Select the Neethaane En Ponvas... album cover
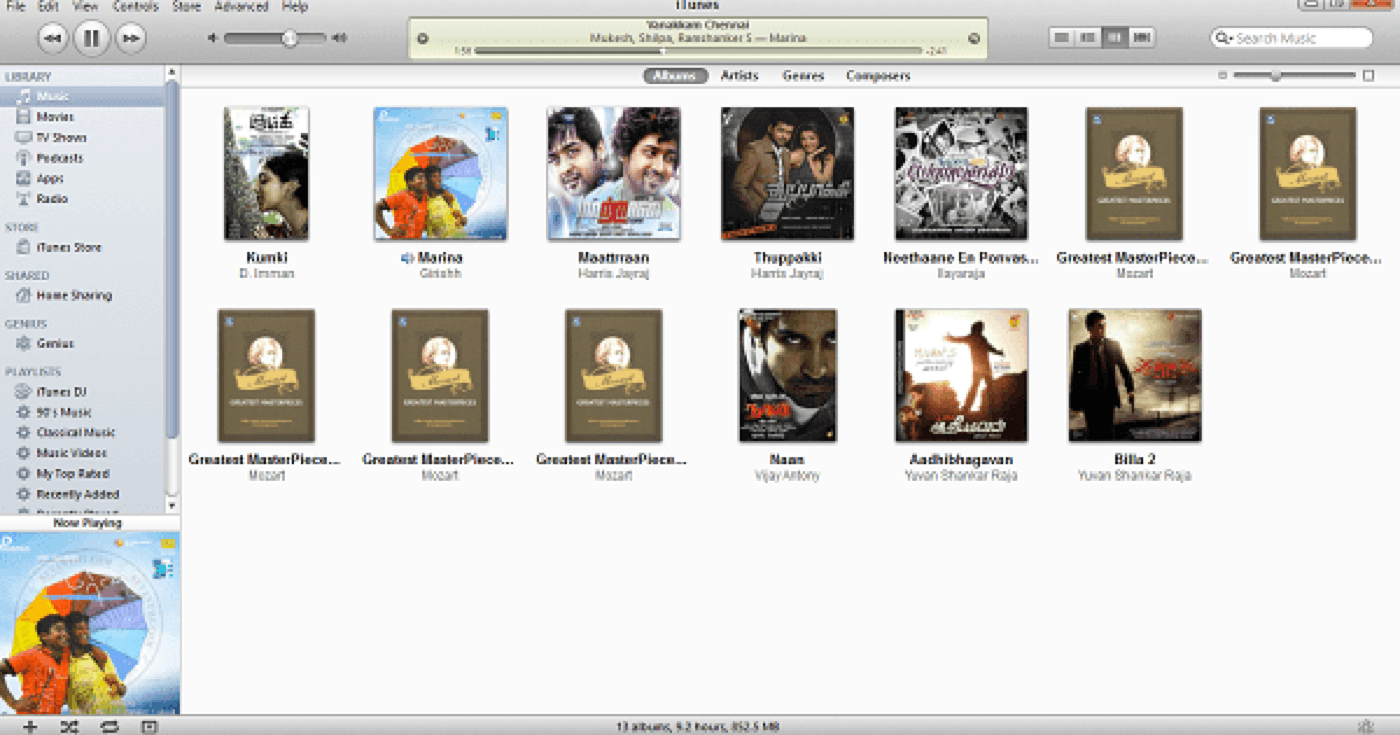This screenshot has width=1400, height=735. pyautogui.click(x=961, y=174)
